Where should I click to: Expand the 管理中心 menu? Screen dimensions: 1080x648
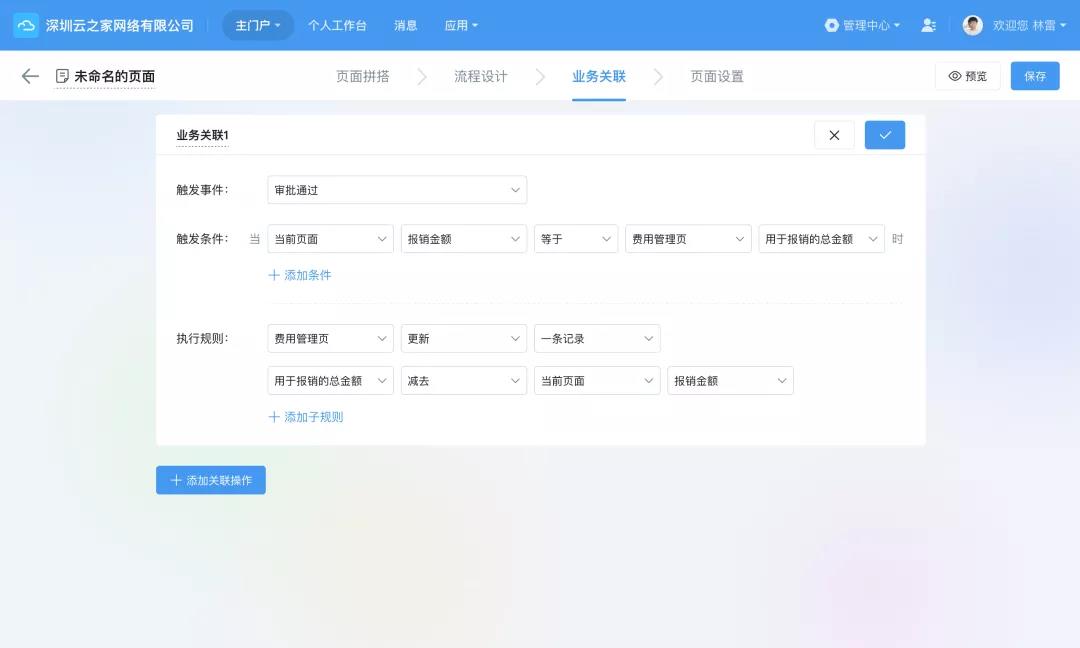pos(871,25)
